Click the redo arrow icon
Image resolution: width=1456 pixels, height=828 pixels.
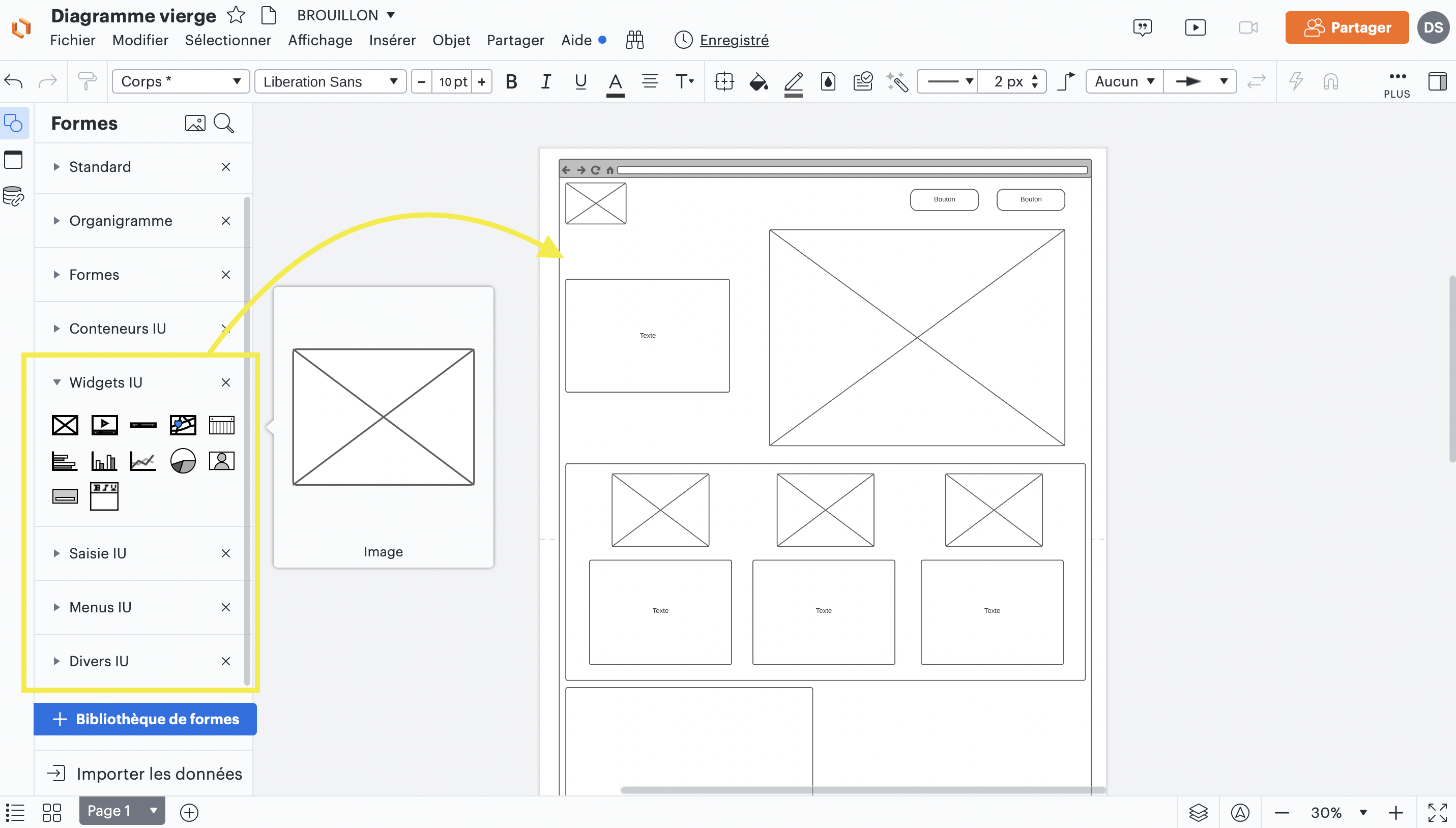[x=48, y=81]
